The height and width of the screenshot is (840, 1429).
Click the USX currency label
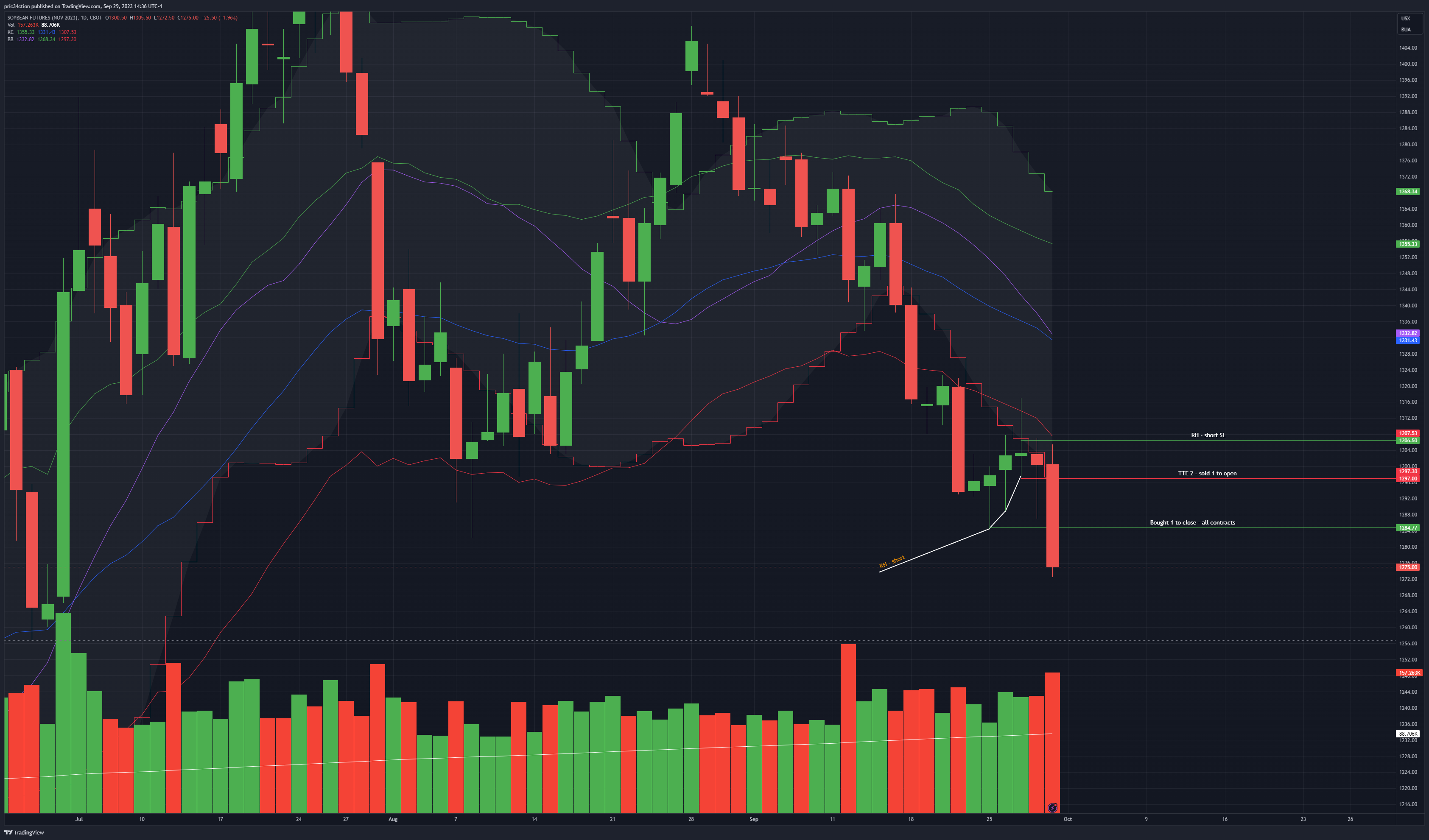(1405, 19)
